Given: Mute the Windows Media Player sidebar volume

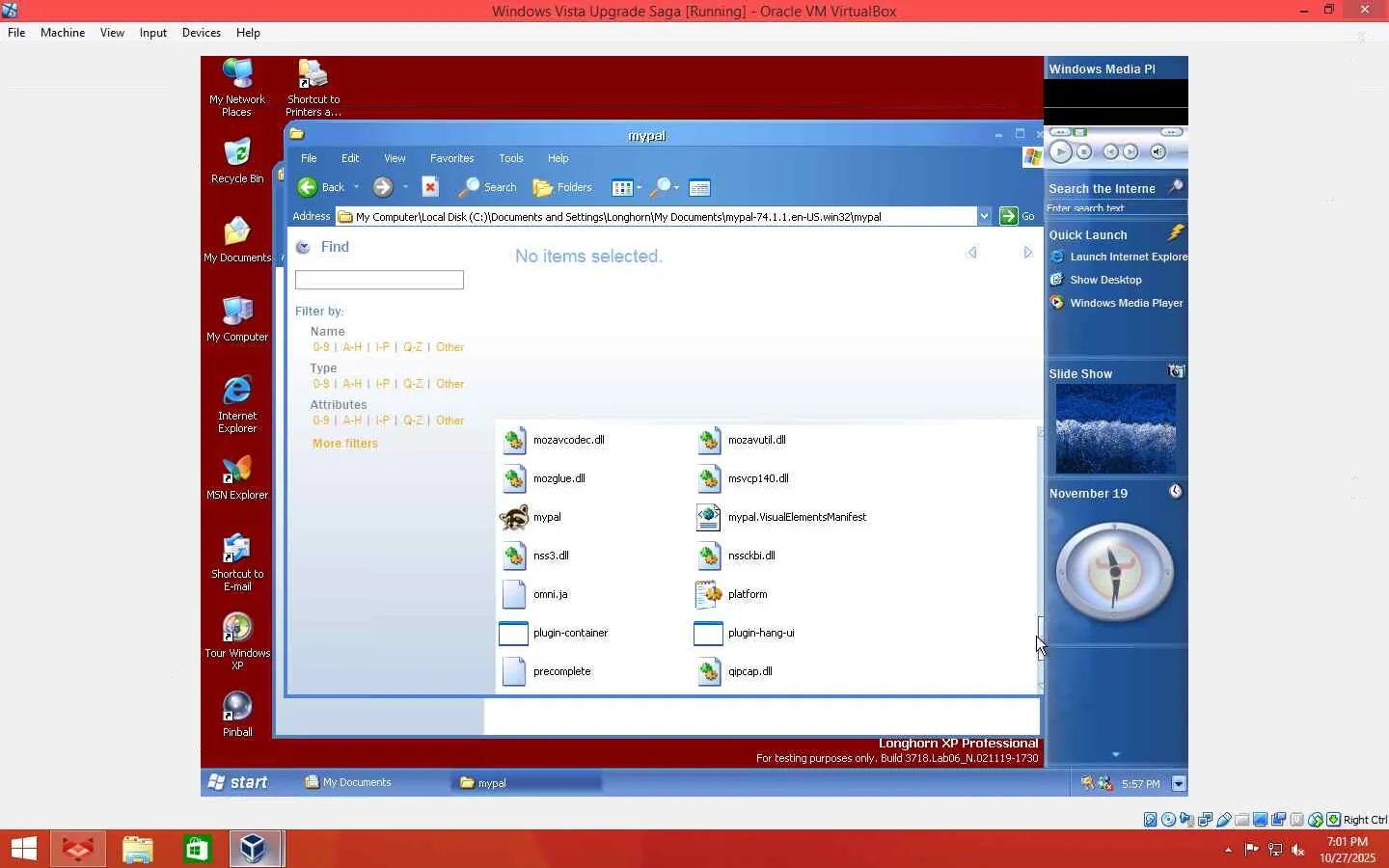Looking at the screenshot, I should (1158, 151).
